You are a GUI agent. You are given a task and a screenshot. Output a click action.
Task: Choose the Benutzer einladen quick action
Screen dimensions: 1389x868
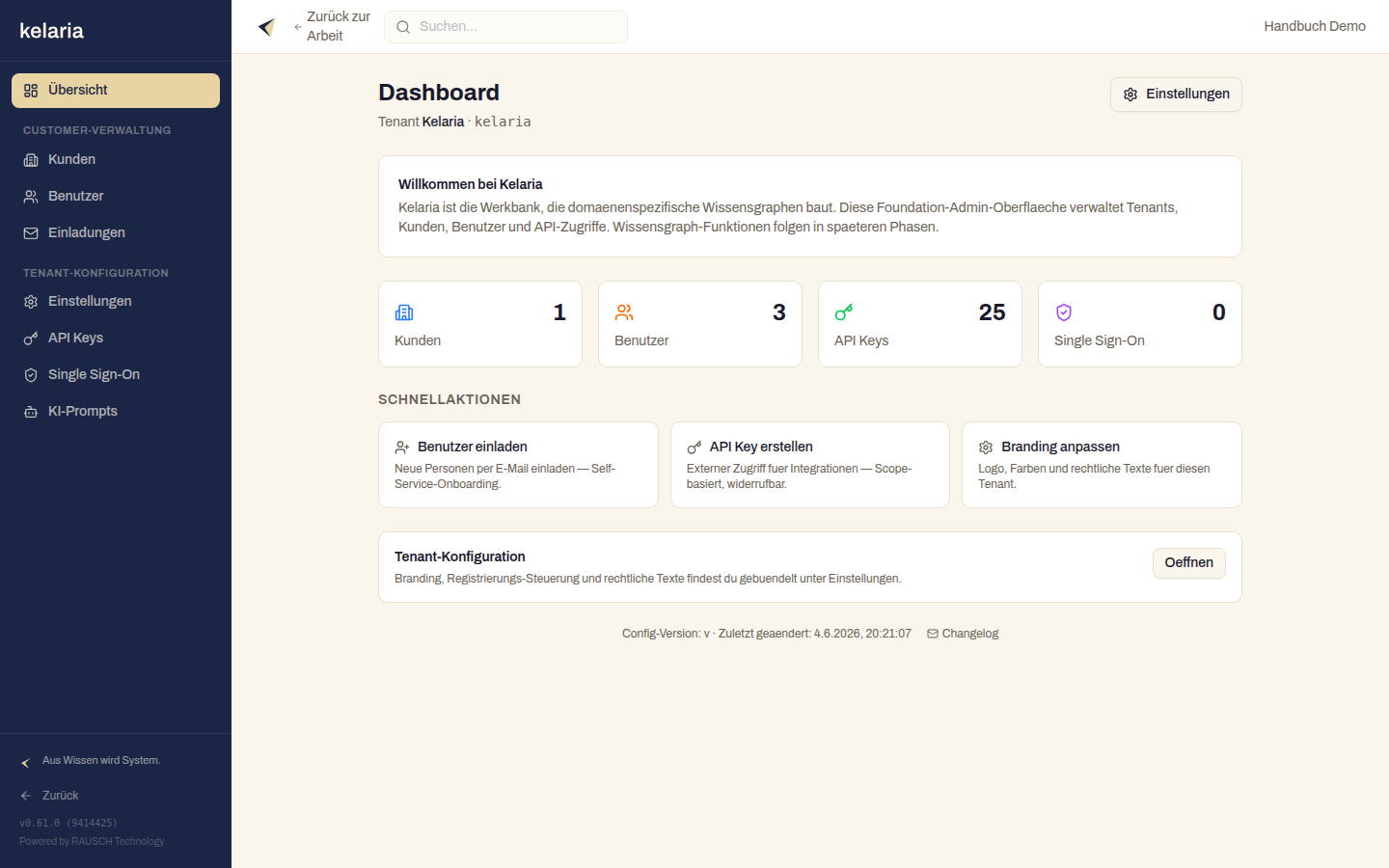point(518,465)
